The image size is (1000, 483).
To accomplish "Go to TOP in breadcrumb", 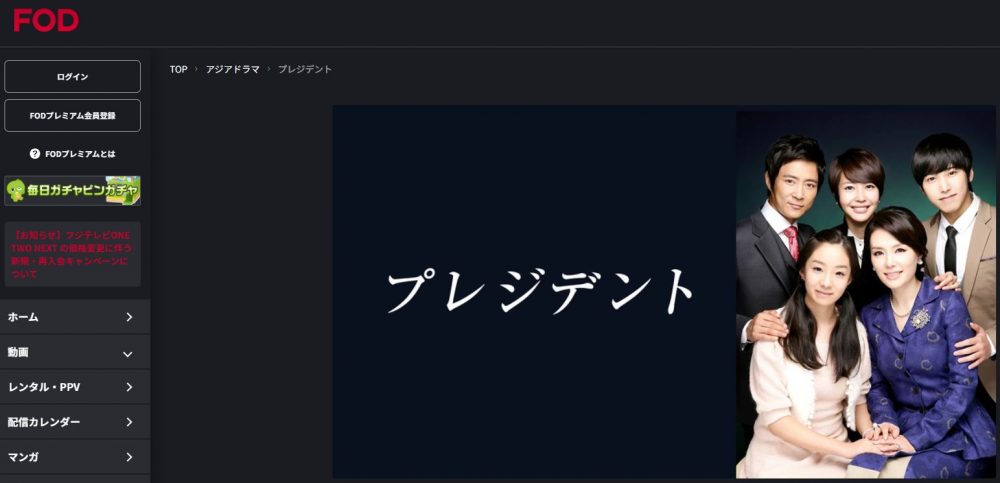I will tap(179, 70).
